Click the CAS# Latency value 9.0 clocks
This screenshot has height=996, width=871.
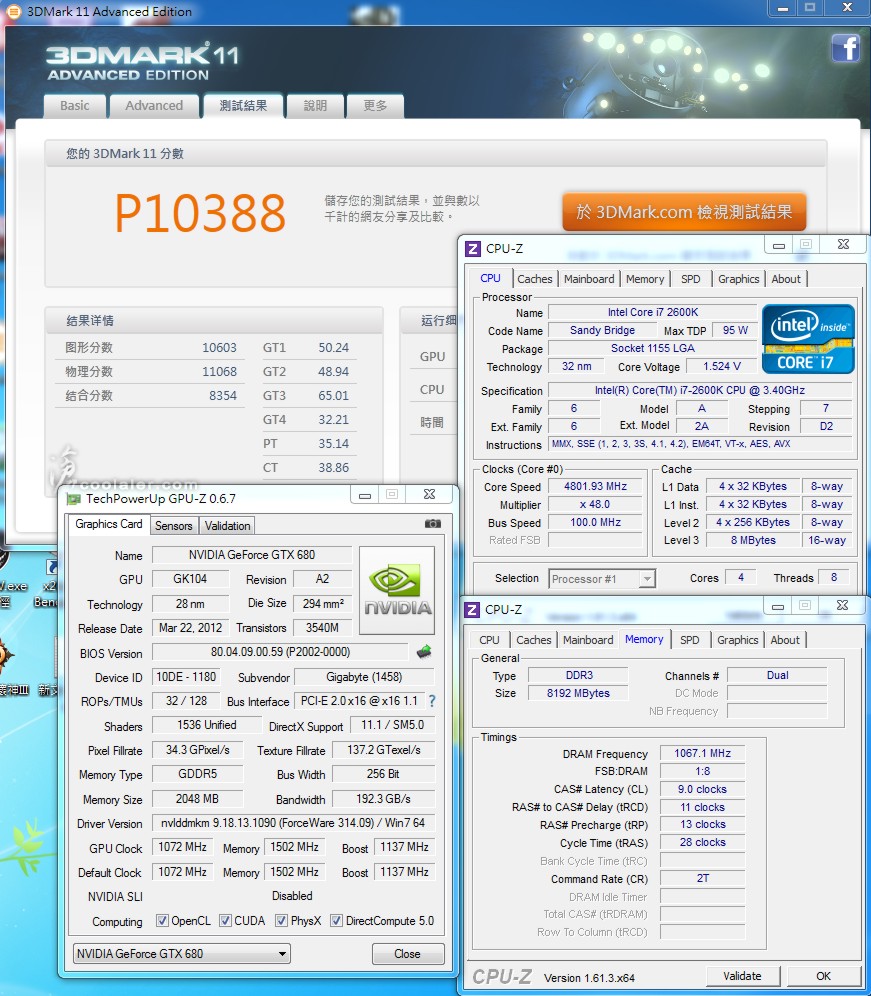point(703,789)
